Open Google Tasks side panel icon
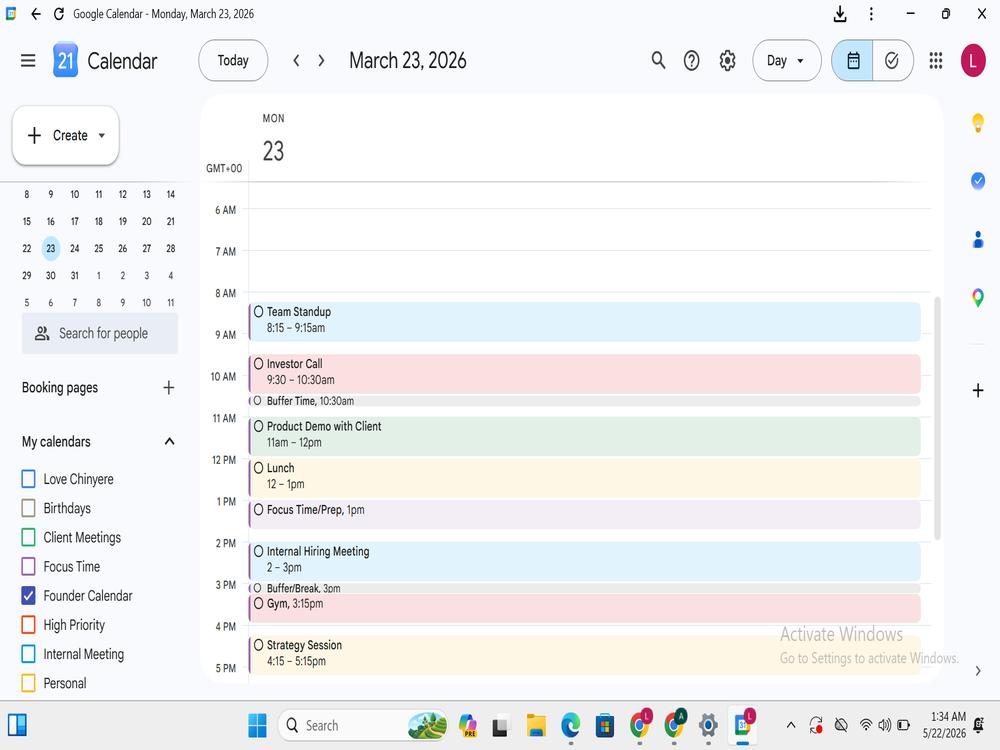This screenshot has height=750, width=1000. [978, 181]
